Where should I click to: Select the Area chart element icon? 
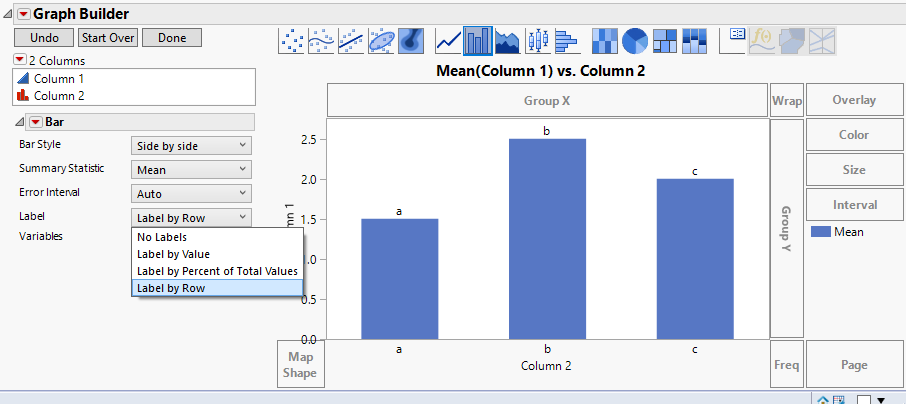(x=508, y=40)
